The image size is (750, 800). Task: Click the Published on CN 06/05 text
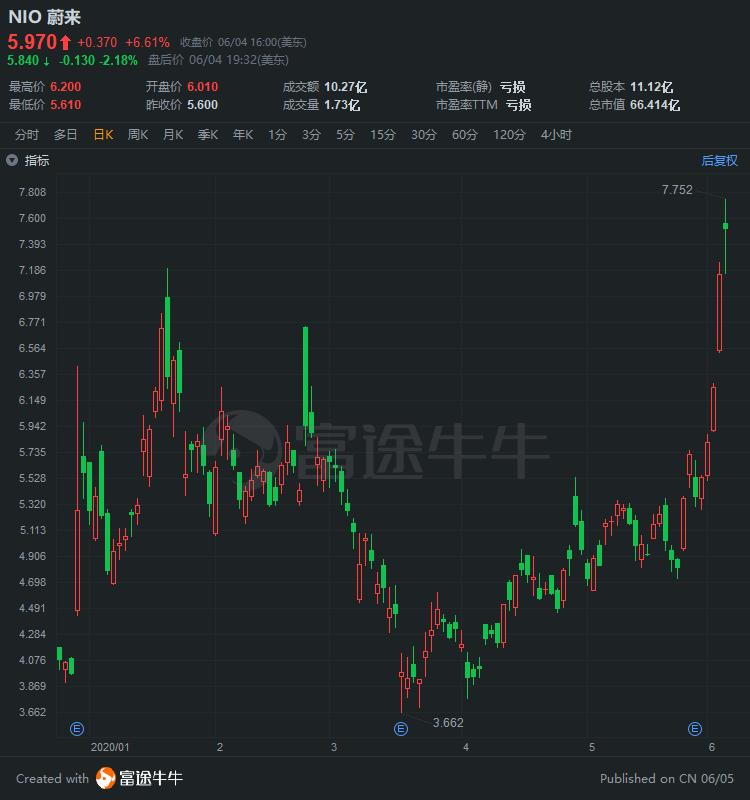tap(667, 779)
